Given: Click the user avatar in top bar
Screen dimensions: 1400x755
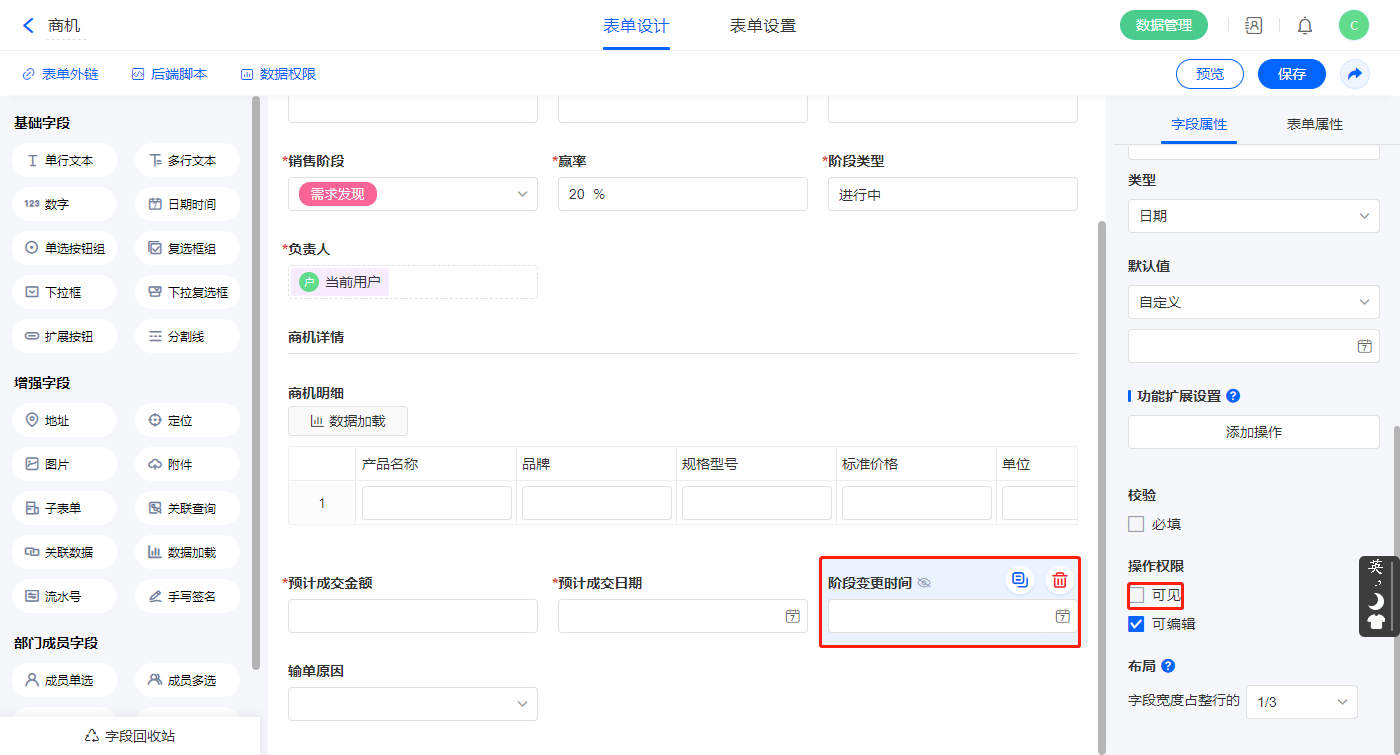Looking at the screenshot, I should [x=1353, y=26].
